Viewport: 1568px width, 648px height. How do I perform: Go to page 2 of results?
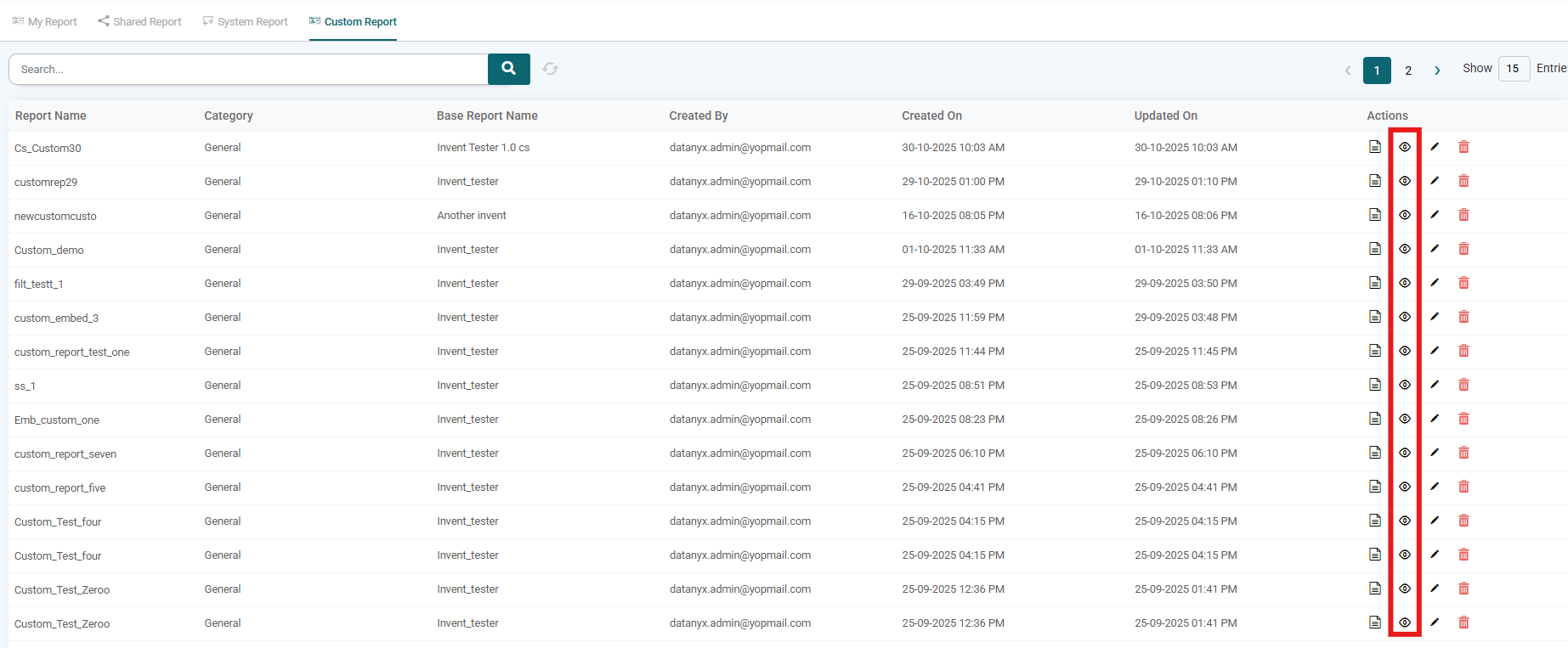[x=1408, y=70]
